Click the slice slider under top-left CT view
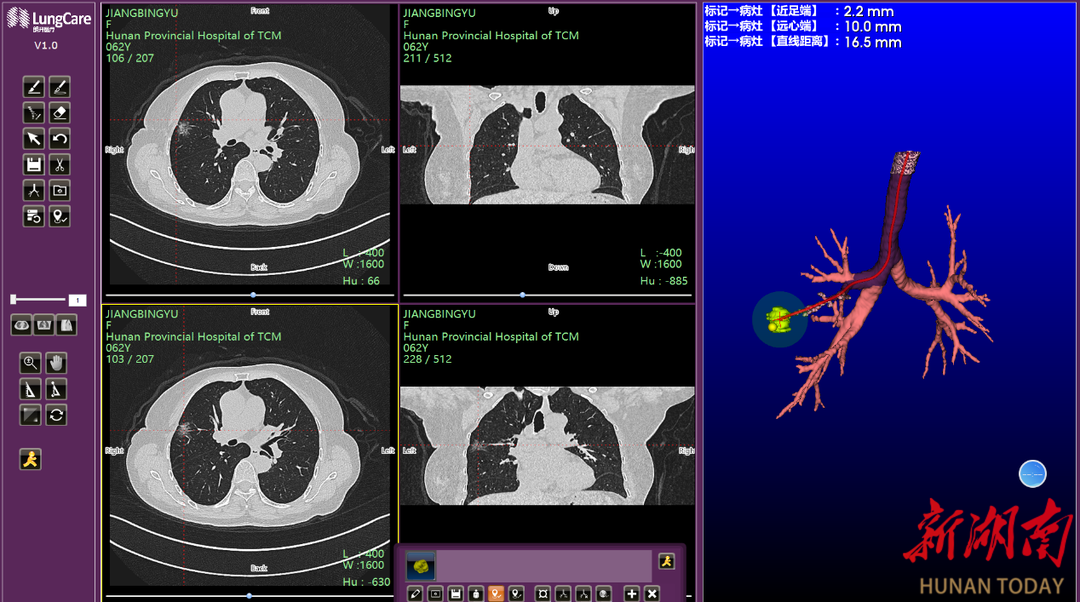The image size is (1080, 602). 253,295
